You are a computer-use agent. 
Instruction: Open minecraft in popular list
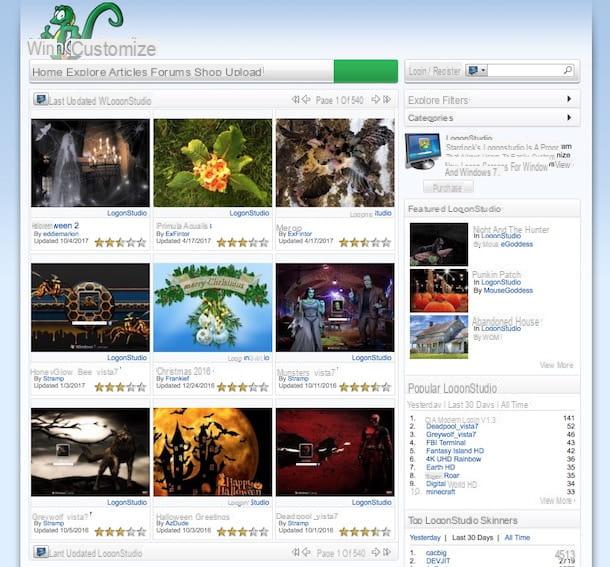tap(440, 492)
